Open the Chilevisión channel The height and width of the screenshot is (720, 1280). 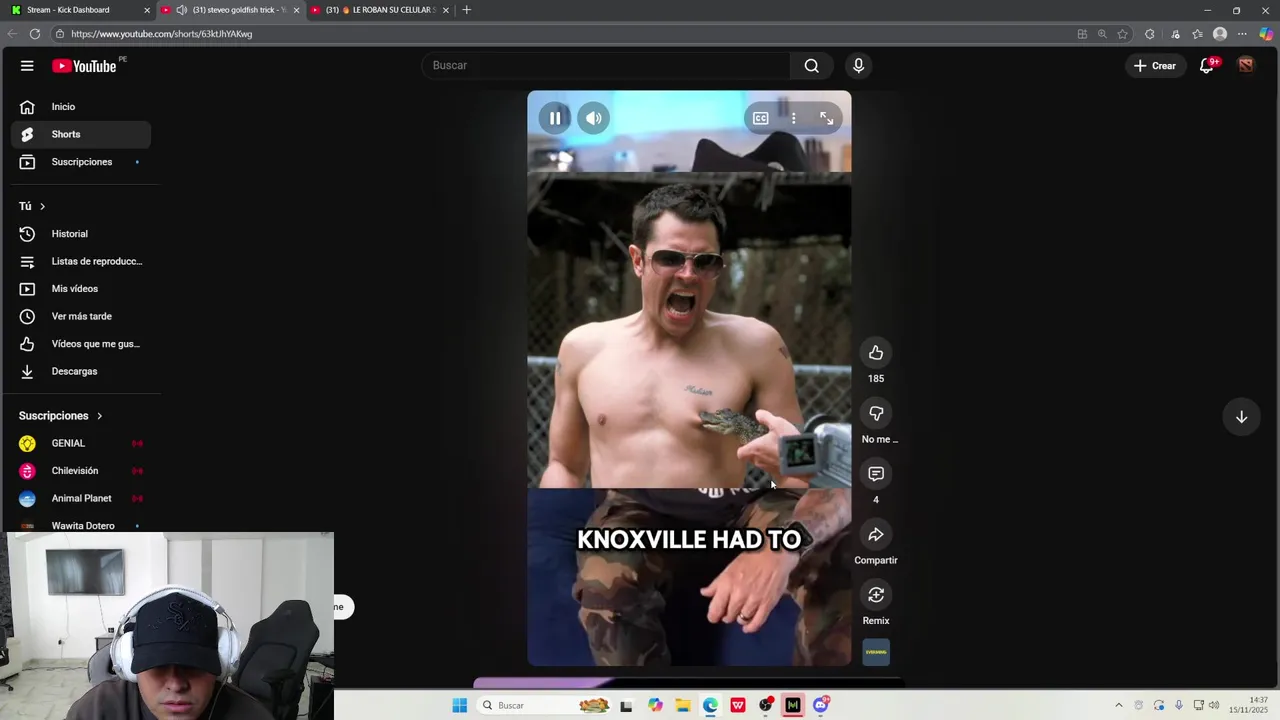click(x=81, y=471)
